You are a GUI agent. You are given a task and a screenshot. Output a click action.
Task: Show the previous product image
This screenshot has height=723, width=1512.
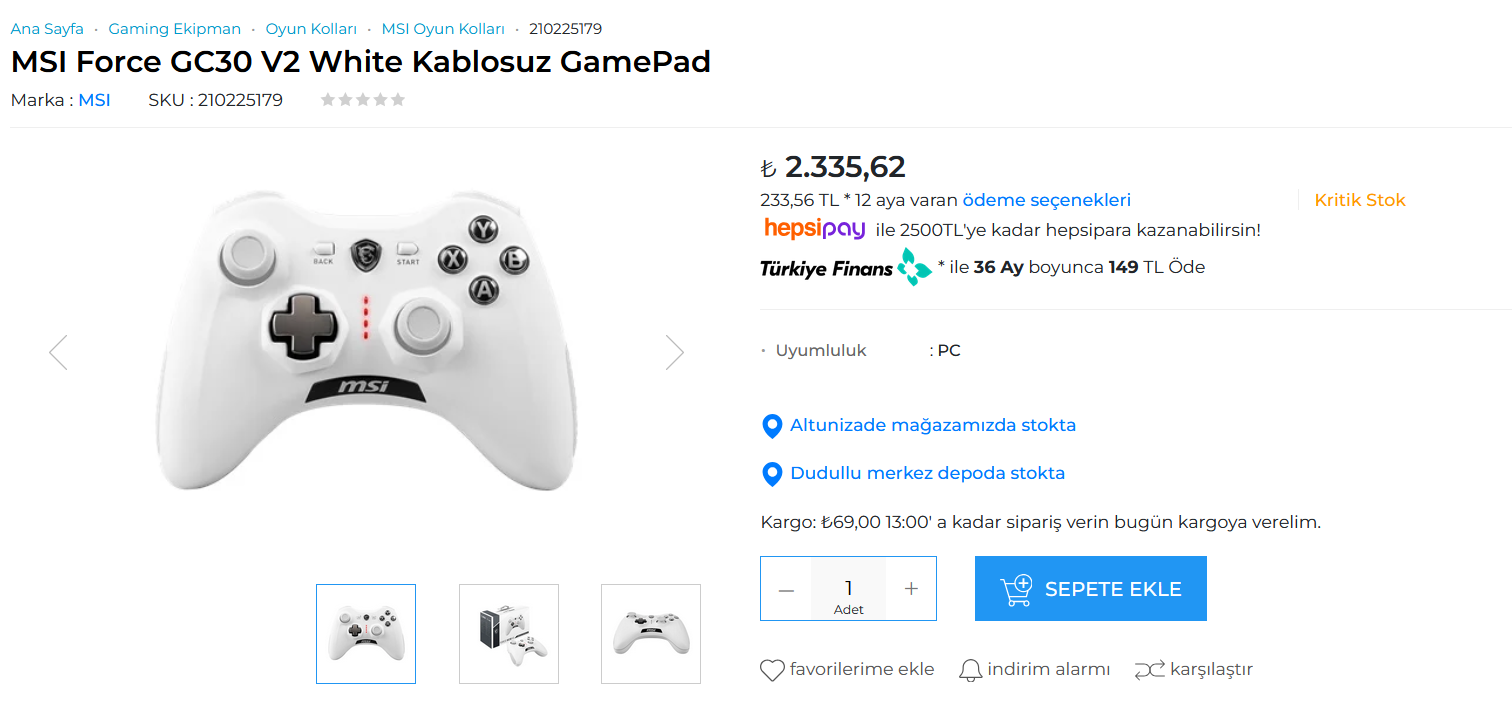coord(58,352)
